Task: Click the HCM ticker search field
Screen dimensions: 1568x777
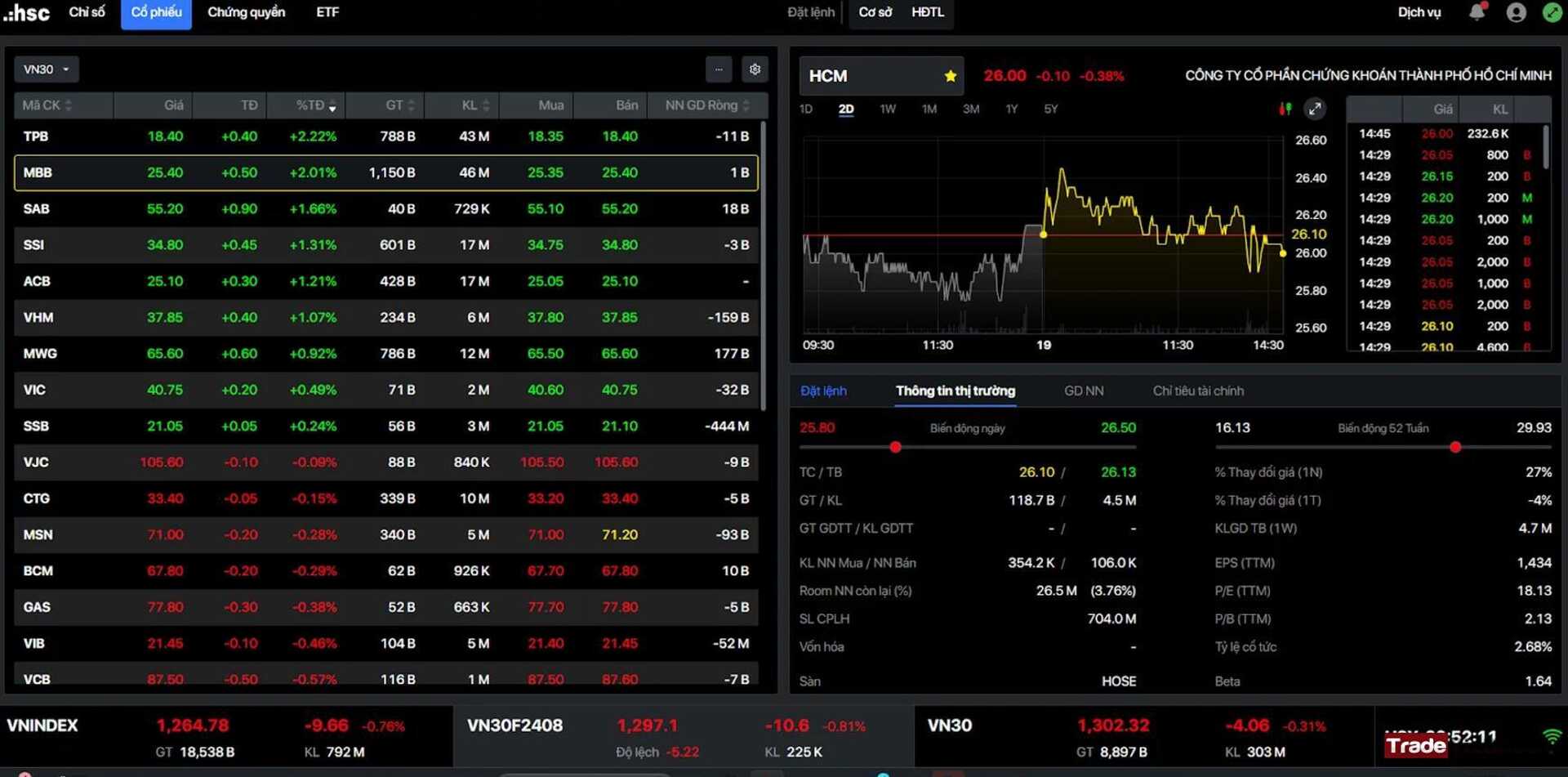Action: pos(881,76)
